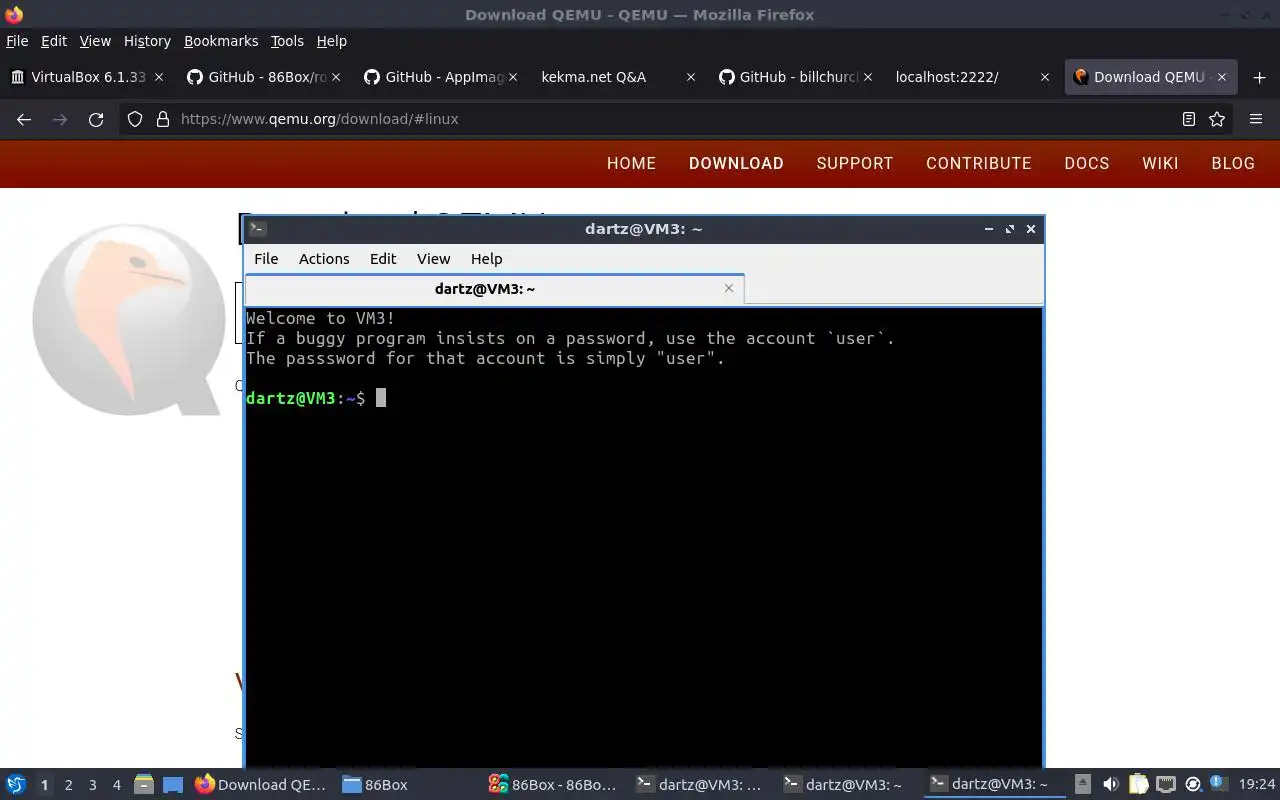Screen dimensions: 1280x800
Task: Open the terminal window's File menu
Action: (266, 259)
